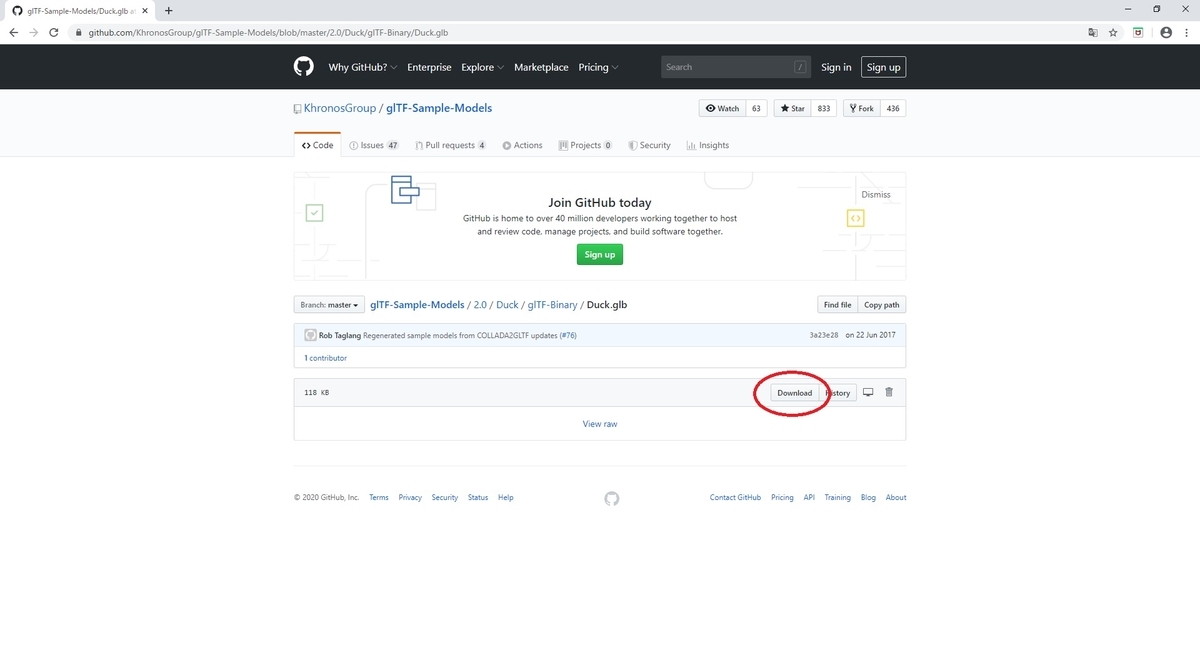Expand the Explore dropdown in header
1200x650 pixels.
coord(482,67)
